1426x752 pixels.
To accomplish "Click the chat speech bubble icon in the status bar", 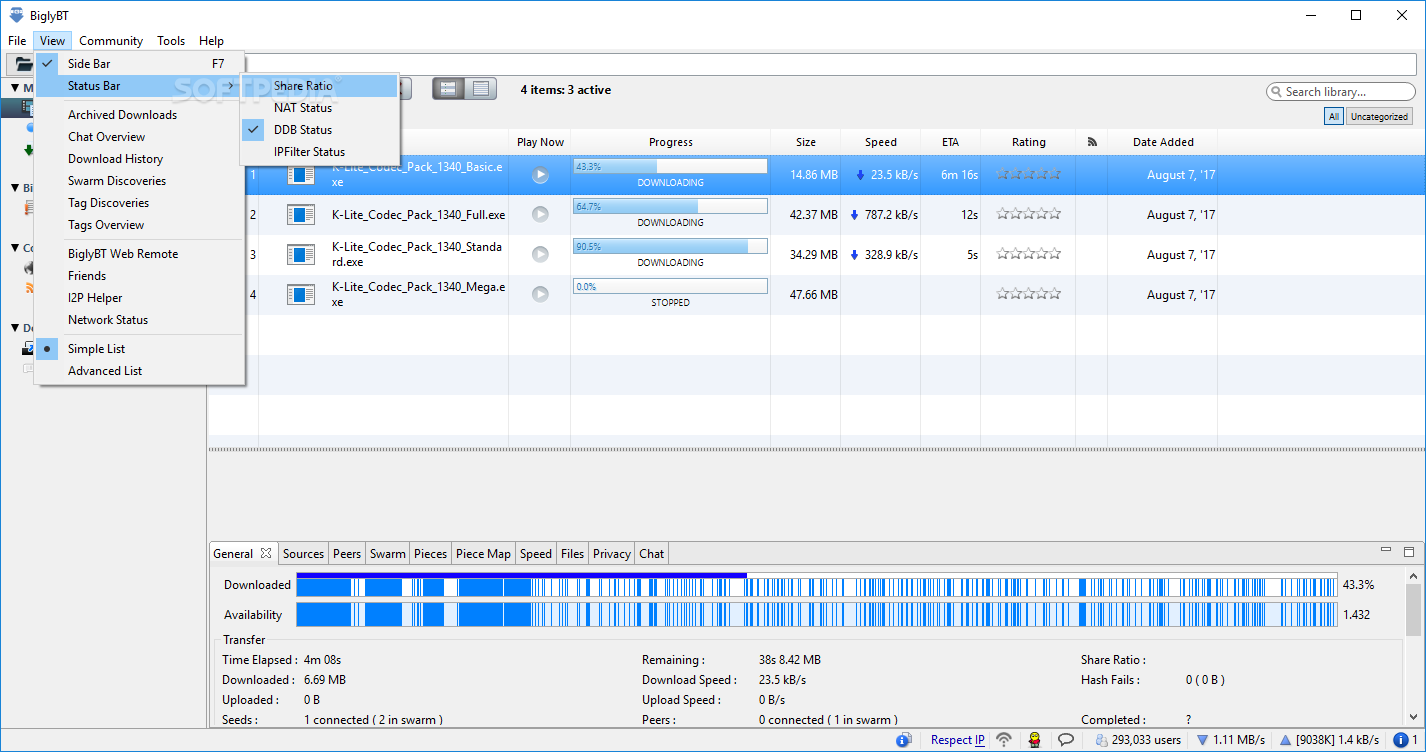I will click(1067, 740).
